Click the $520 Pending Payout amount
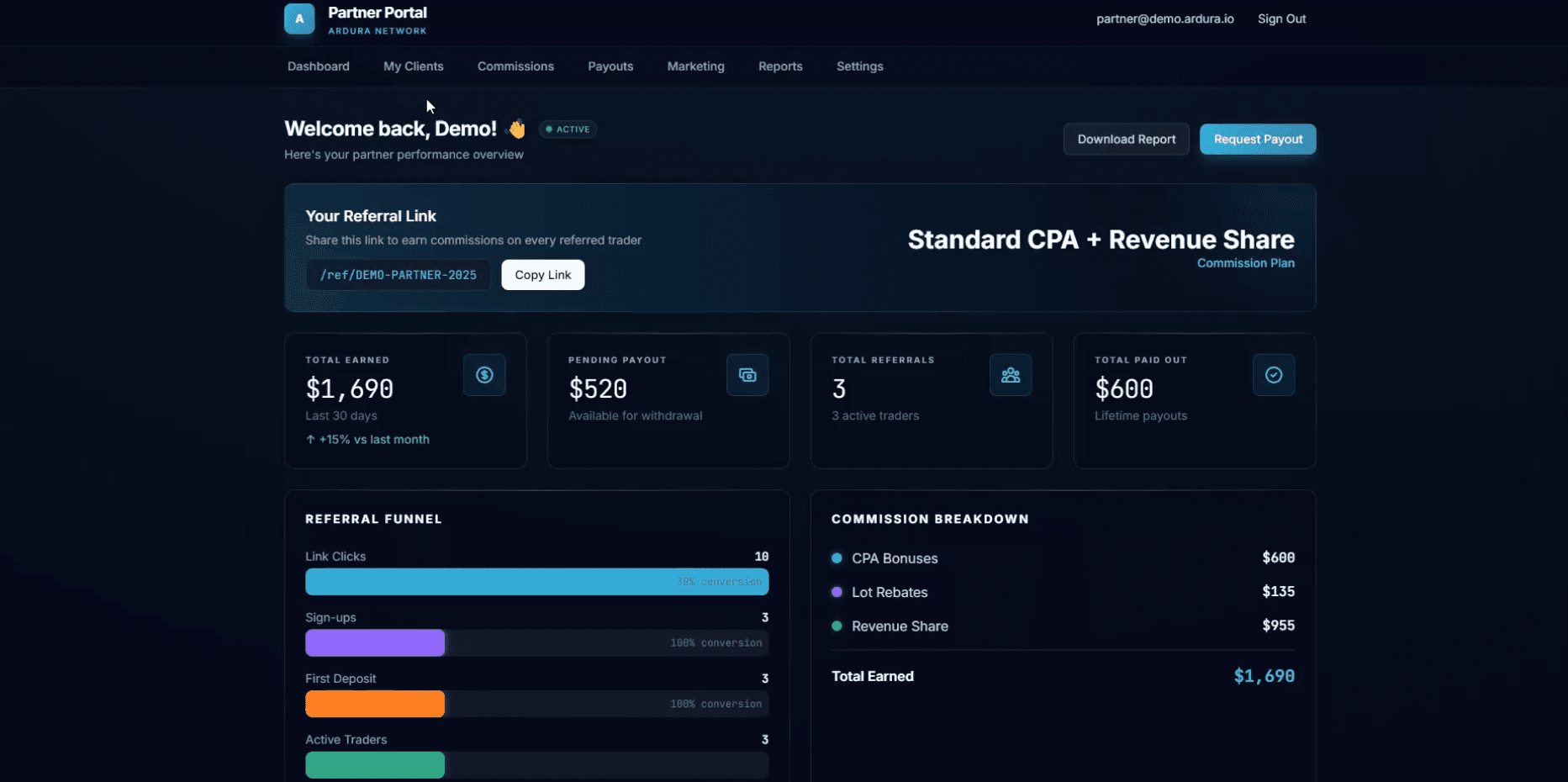Viewport: 1568px width, 782px height. click(x=598, y=388)
